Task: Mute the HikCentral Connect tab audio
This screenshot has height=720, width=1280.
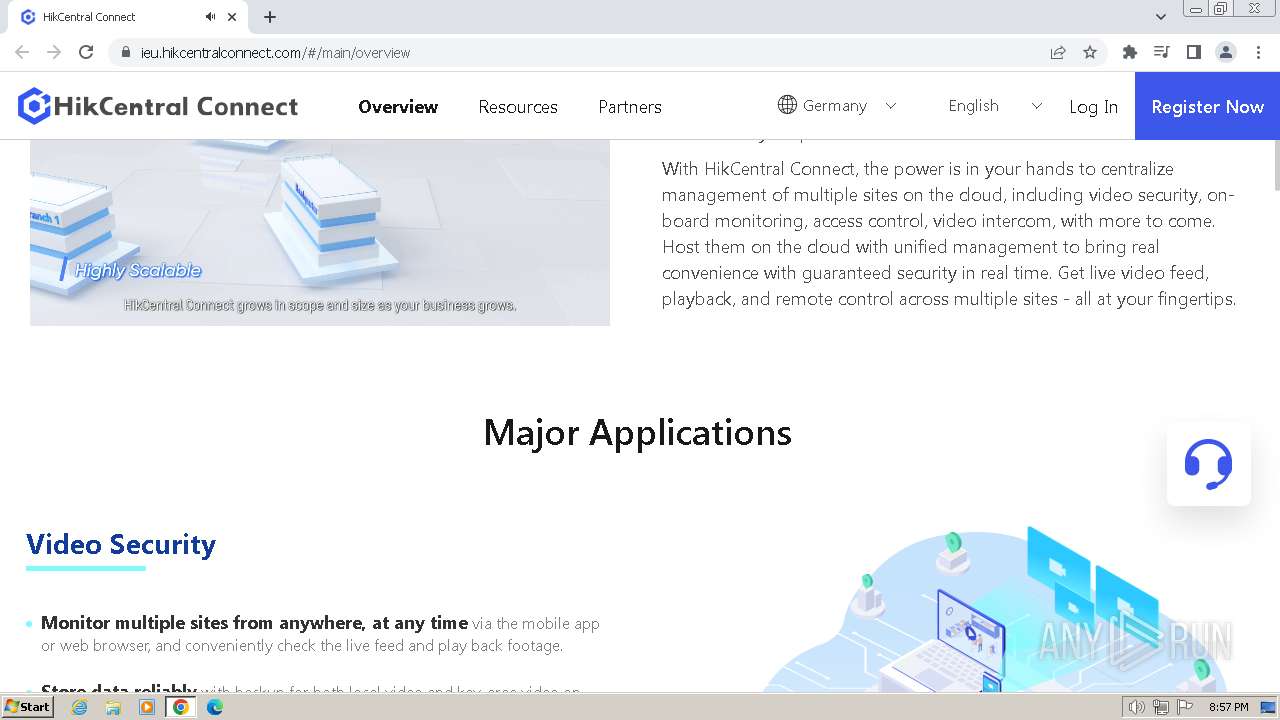Action: point(210,17)
